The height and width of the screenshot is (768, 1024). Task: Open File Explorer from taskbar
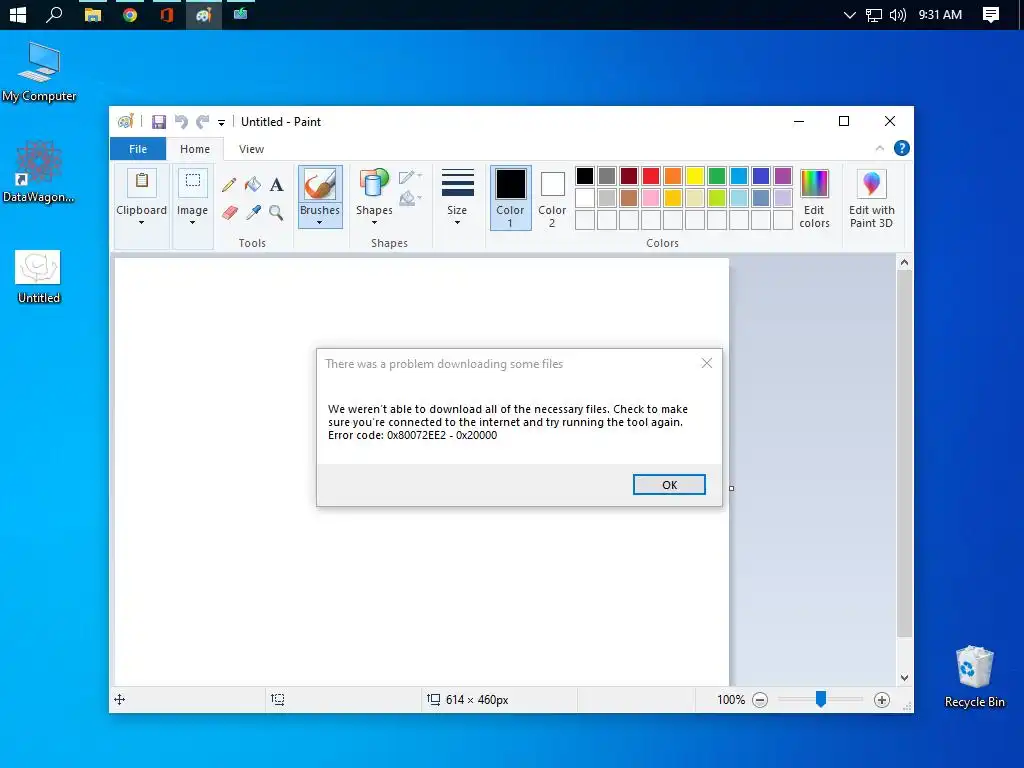click(x=93, y=14)
